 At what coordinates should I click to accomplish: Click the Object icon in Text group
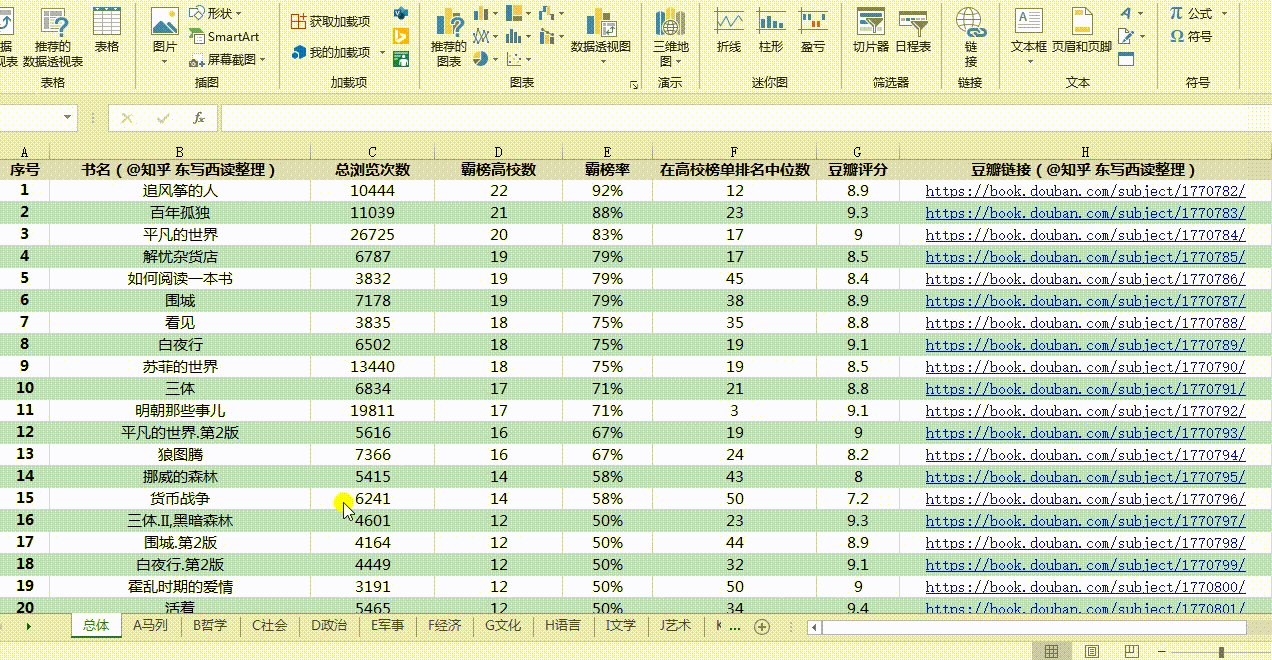1126,59
